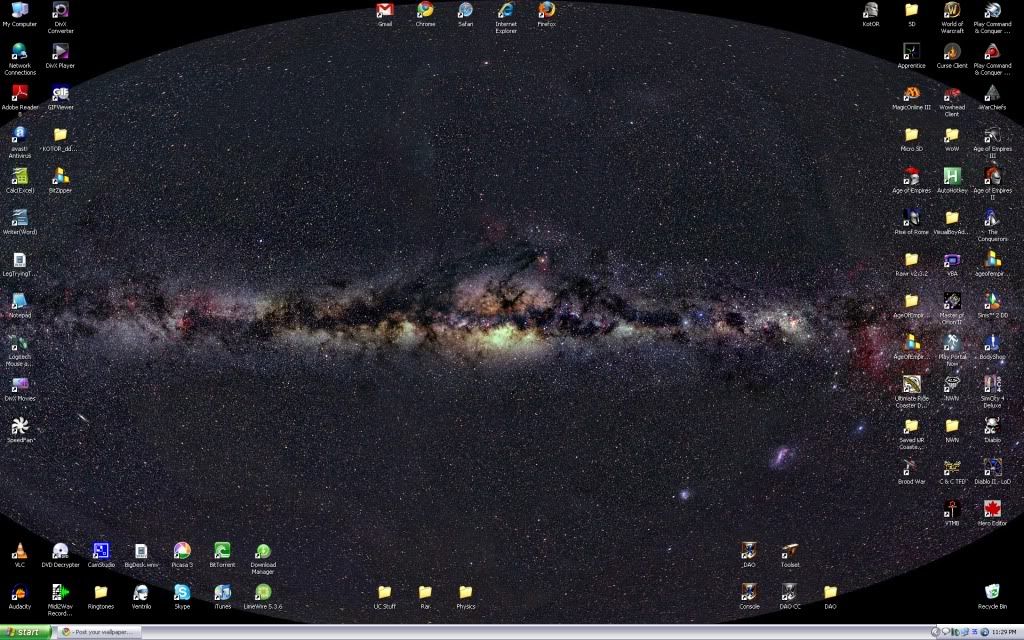The image size is (1024, 640).
Task: Click the Windows Start button
Action: pos(27,632)
